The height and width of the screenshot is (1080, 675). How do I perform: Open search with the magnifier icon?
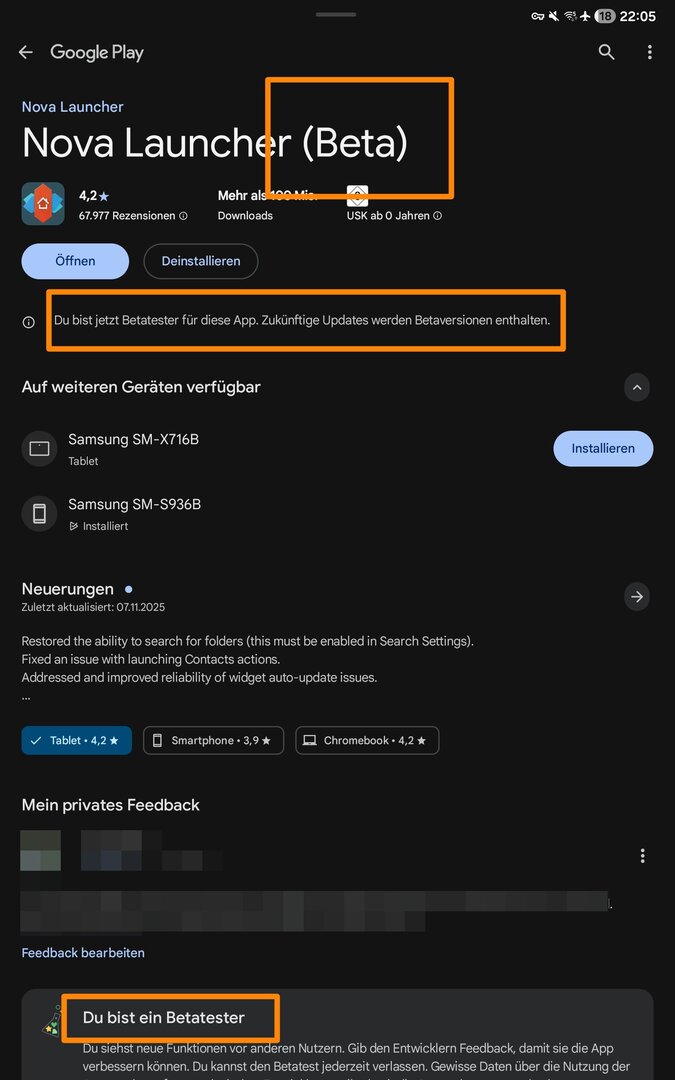(606, 52)
